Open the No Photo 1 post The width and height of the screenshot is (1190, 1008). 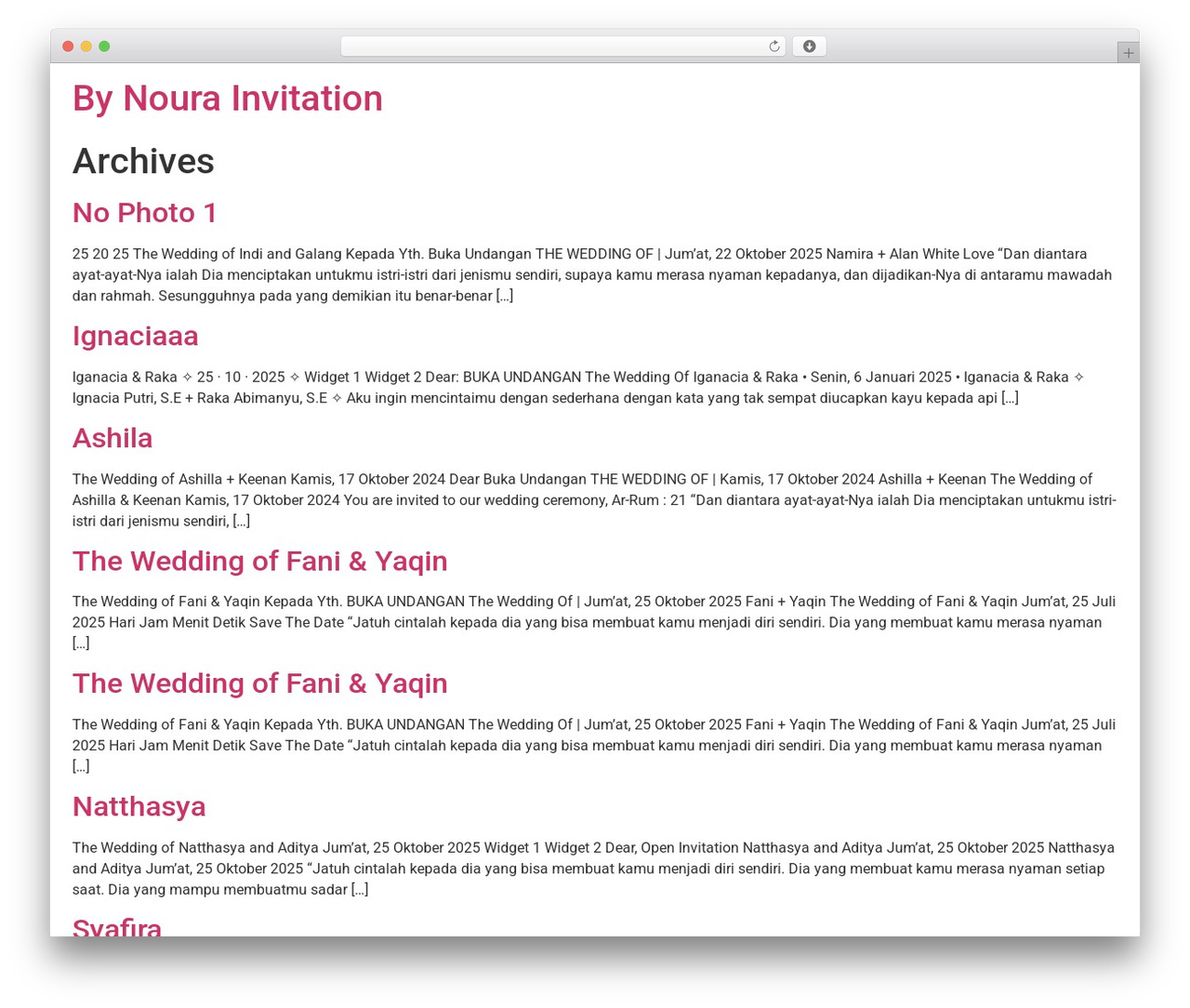[x=145, y=213]
